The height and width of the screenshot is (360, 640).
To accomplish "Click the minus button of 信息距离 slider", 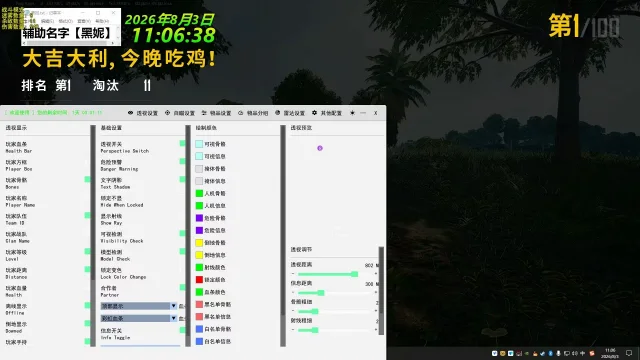I will tap(293, 293).
